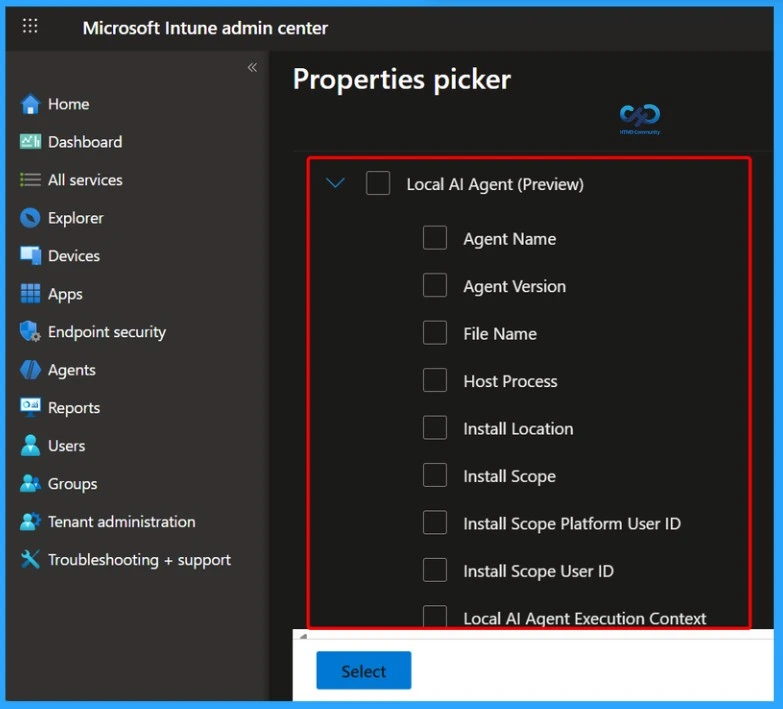
Task: Click the Agent Version label
Action: point(514,287)
